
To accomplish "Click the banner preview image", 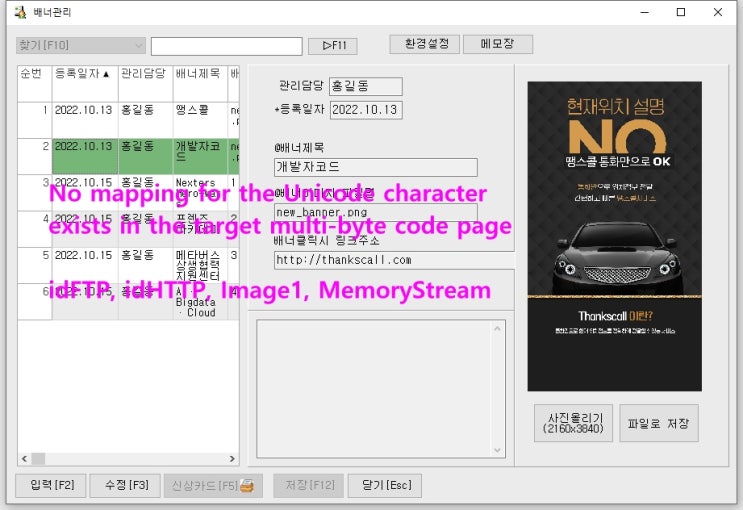I will coord(615,237).
